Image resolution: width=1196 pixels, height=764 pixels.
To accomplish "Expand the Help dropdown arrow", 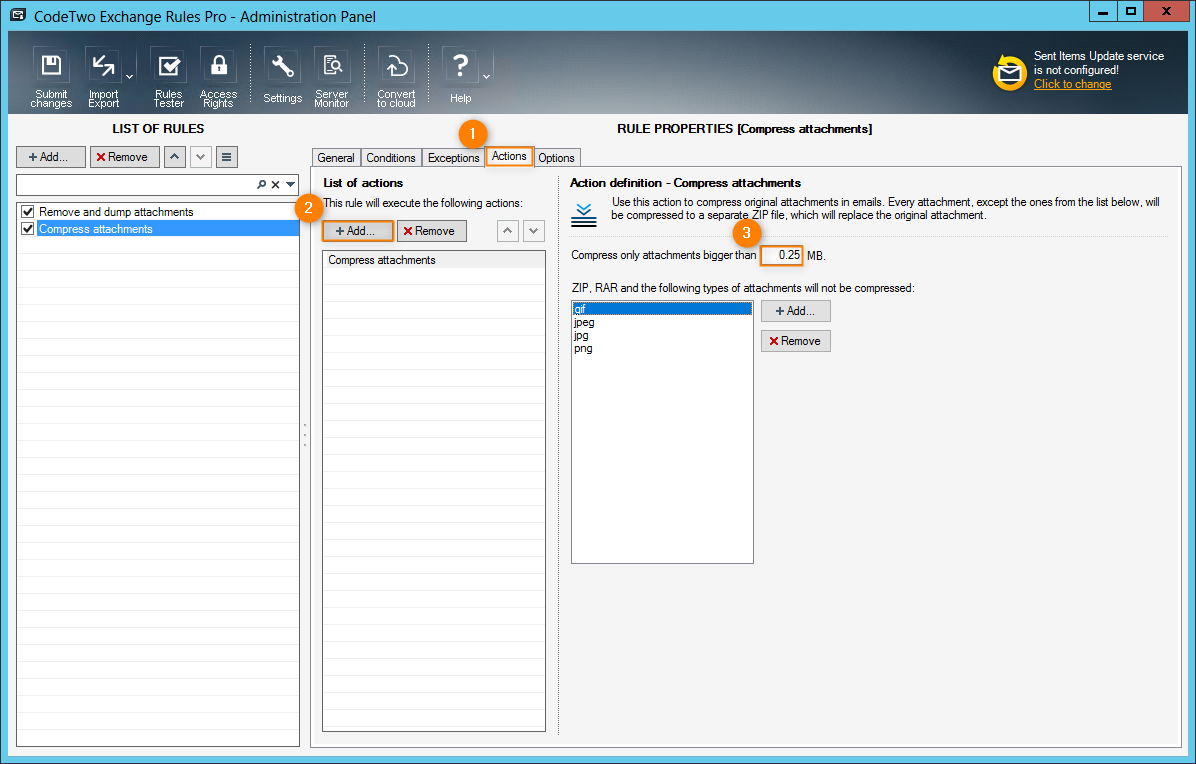I will [487, 77].
